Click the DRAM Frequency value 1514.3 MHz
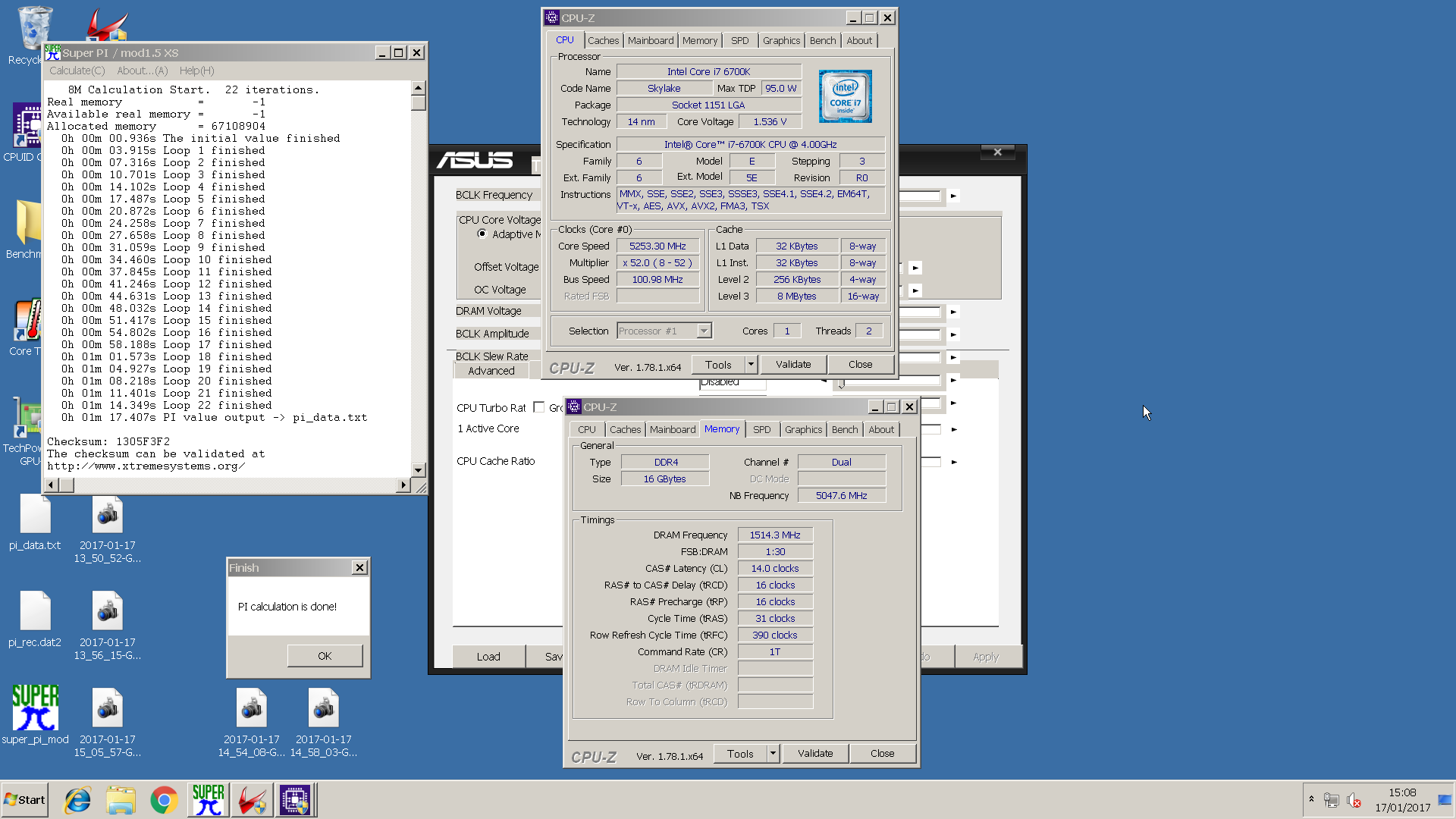Screen dimensions: 1456x819 (x=775, y=535)
